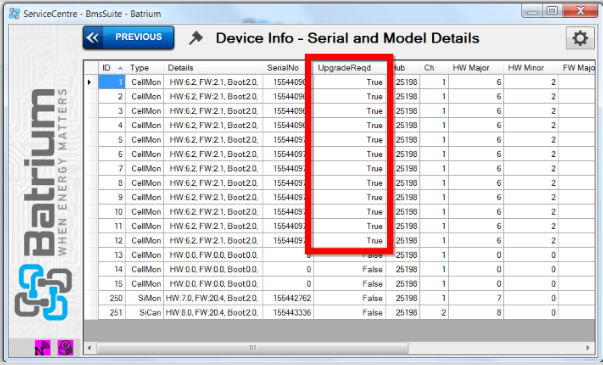Click the scrollbar left arrow
The image size is (603, 365).
click(90, 348)
